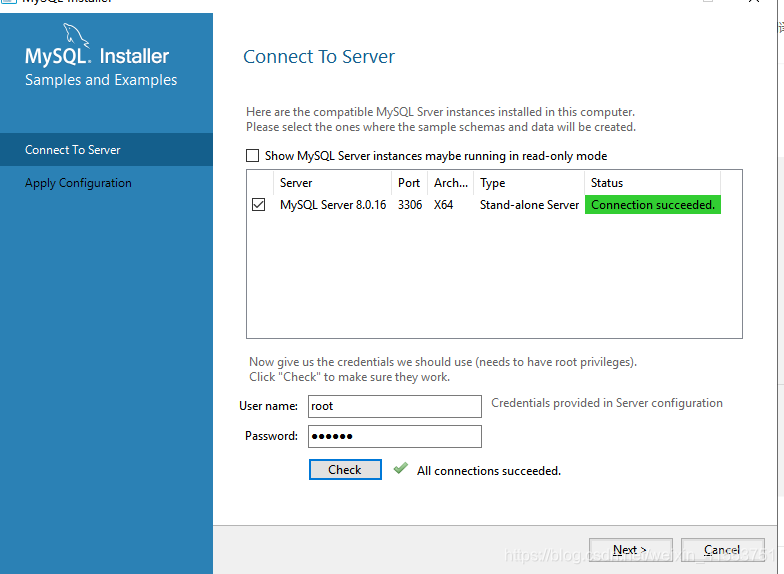The height and width of the screenshot is (574, 784).
Task: Click the Status column header
Action: click(652, 183)
